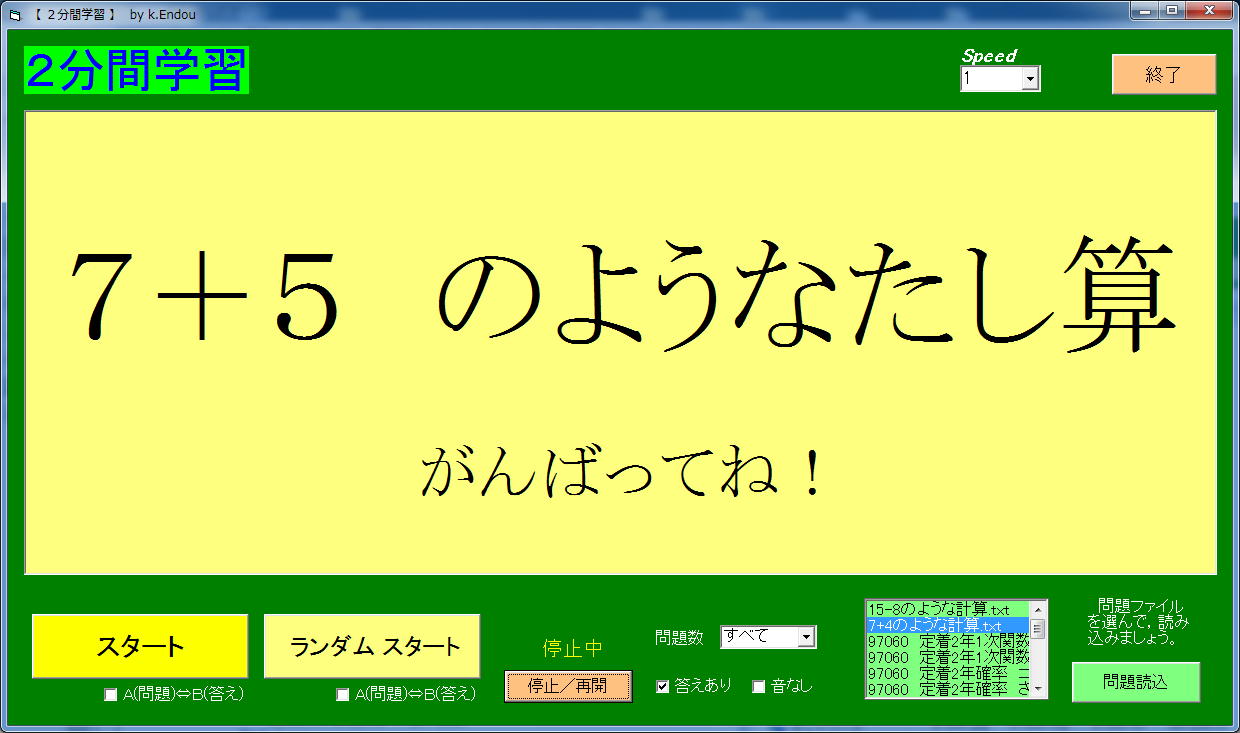This screenshot has height=733, width=1240.
Task: Click the file list scrollbar thumb
Action: (x=1038, y=628)
